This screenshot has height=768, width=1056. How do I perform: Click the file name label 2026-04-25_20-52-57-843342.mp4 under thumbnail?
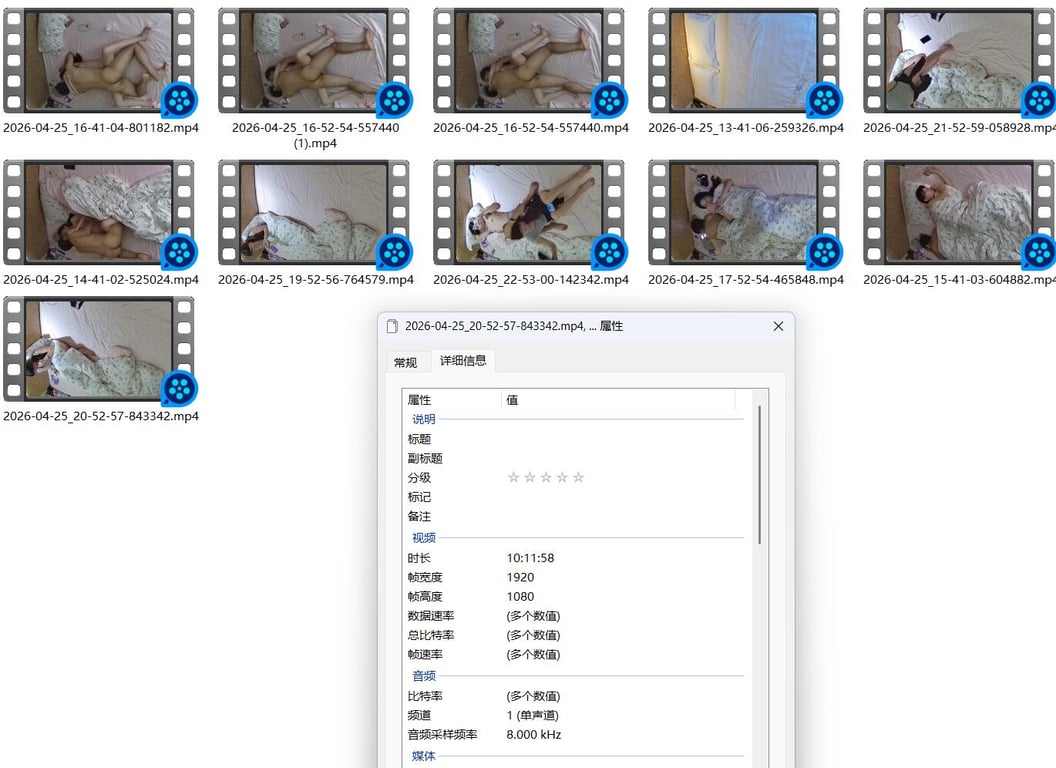pyautogui.click(x=101, y=416)
